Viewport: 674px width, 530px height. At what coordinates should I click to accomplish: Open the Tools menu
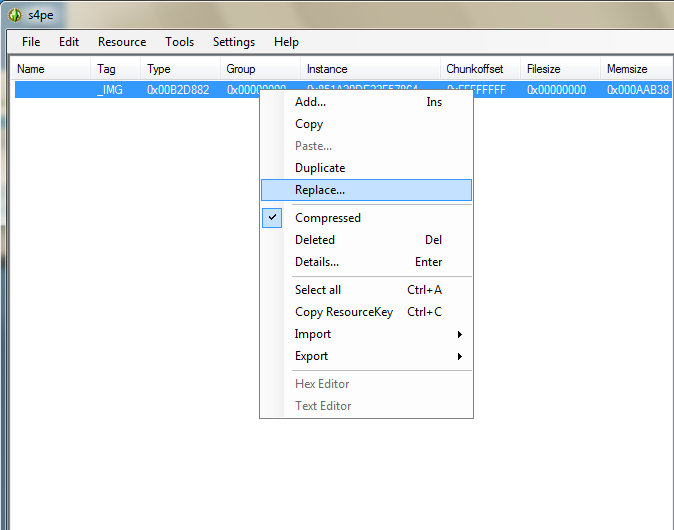pyautogui.click(x=180, y=42)
